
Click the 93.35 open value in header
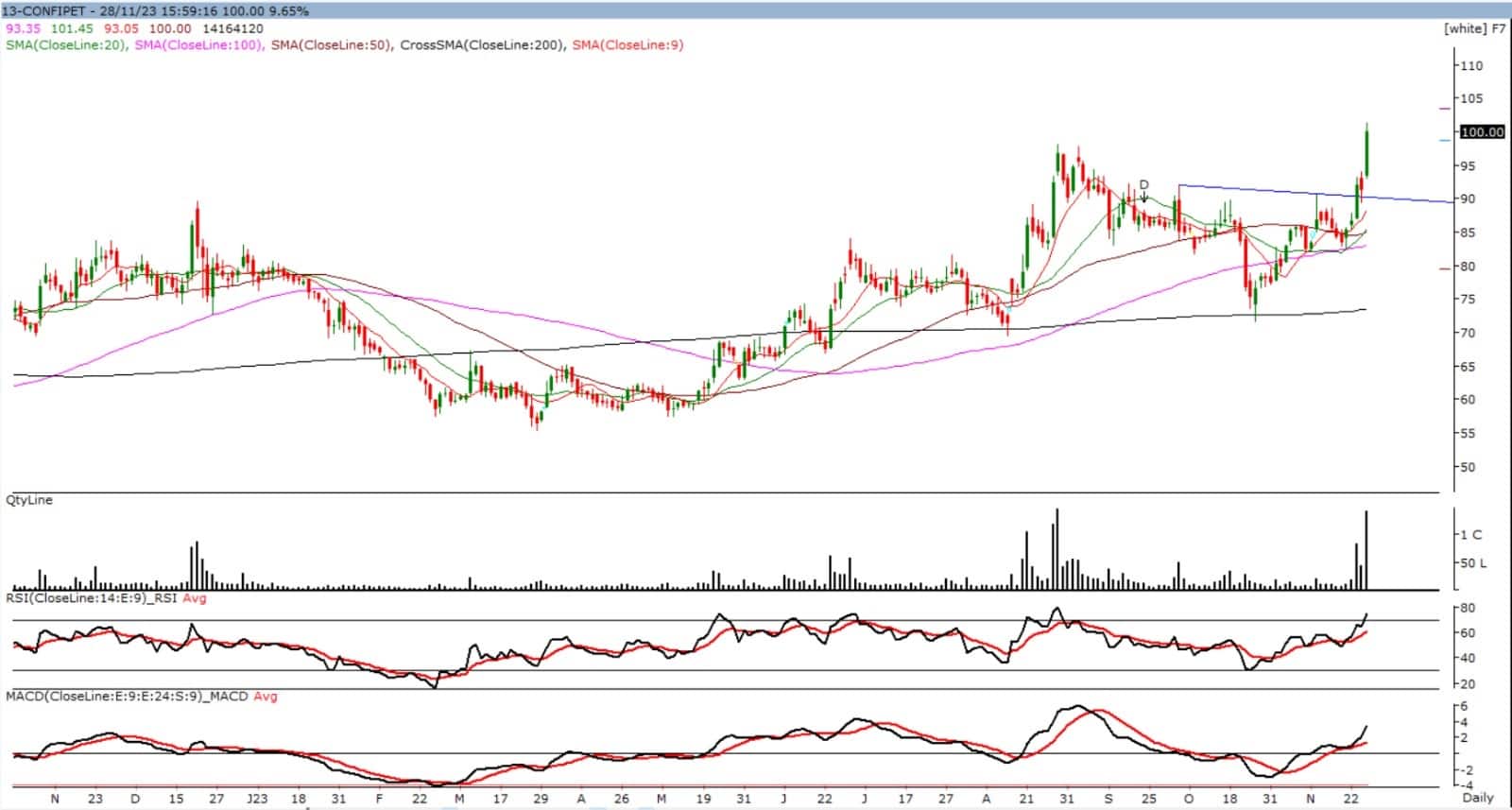(x=23, y=28)
